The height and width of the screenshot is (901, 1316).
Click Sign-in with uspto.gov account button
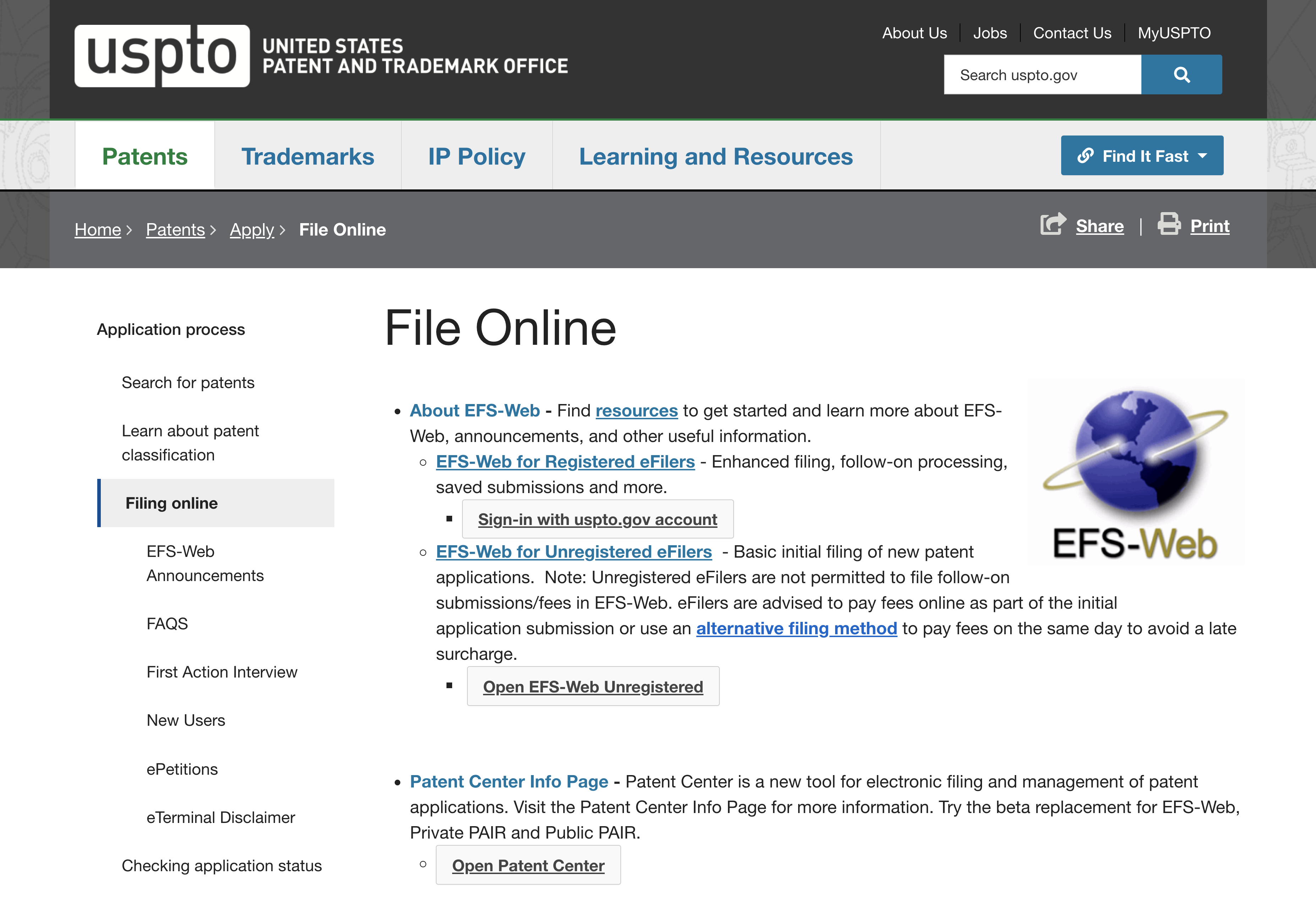[597, 519]
